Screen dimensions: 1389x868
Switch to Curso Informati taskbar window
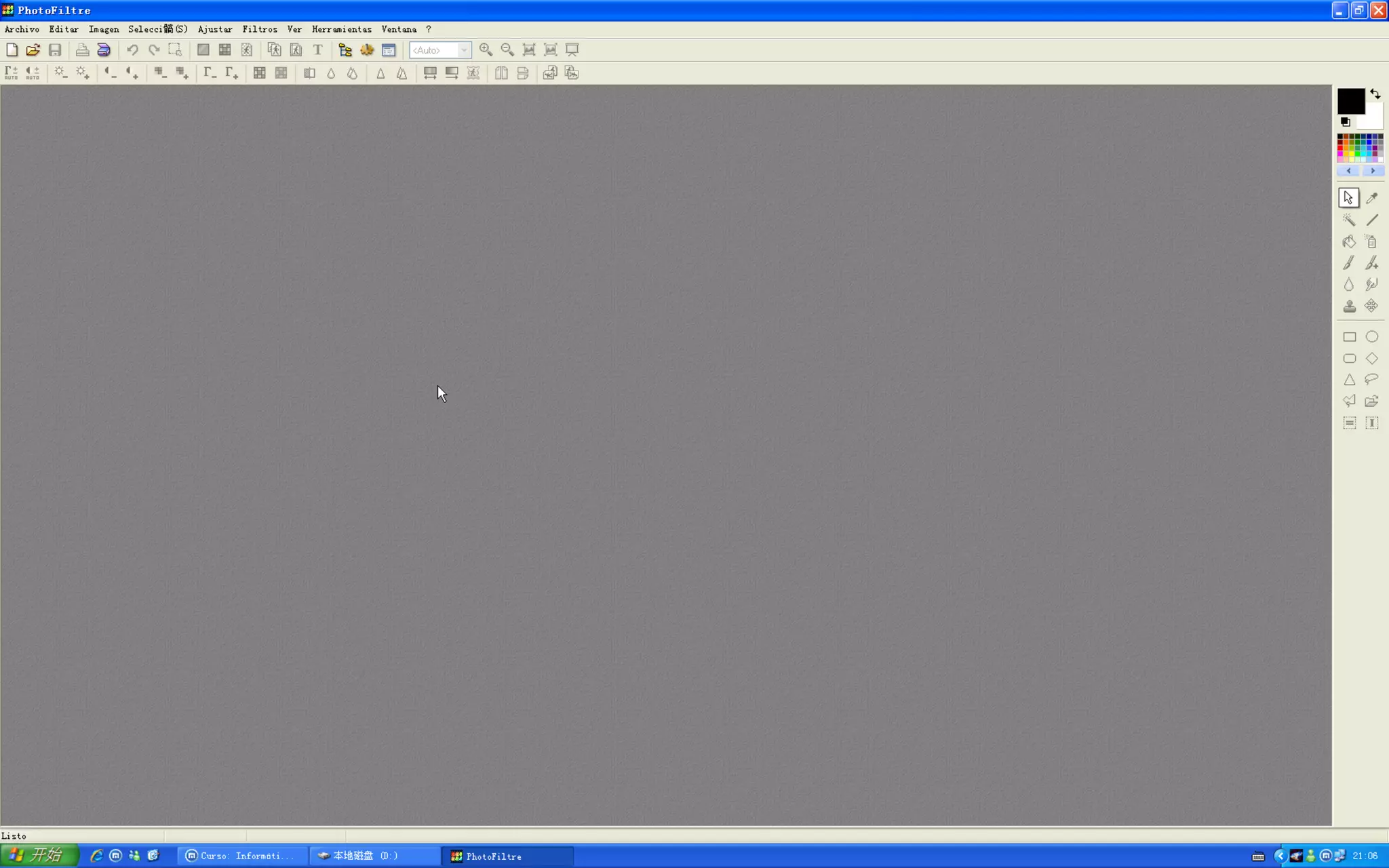point(241,856)
